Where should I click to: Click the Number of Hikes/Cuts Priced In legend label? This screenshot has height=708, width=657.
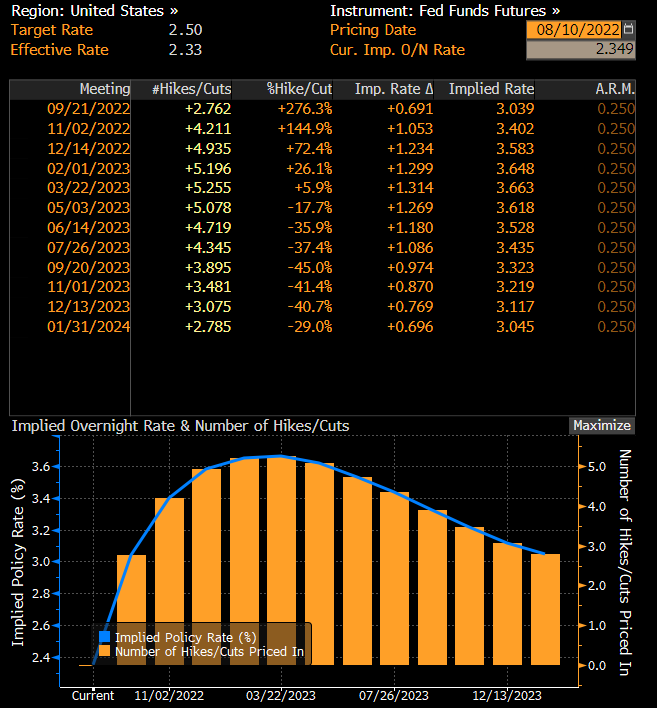pyautogui.click(x=210, y=651)
